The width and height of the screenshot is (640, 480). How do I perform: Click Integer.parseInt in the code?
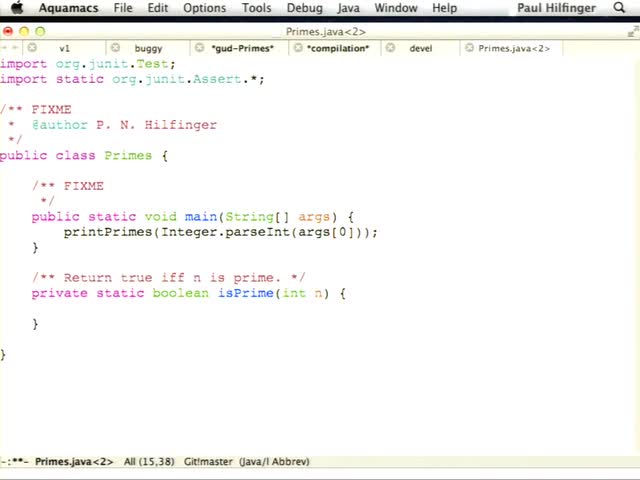tap(225, 232)
